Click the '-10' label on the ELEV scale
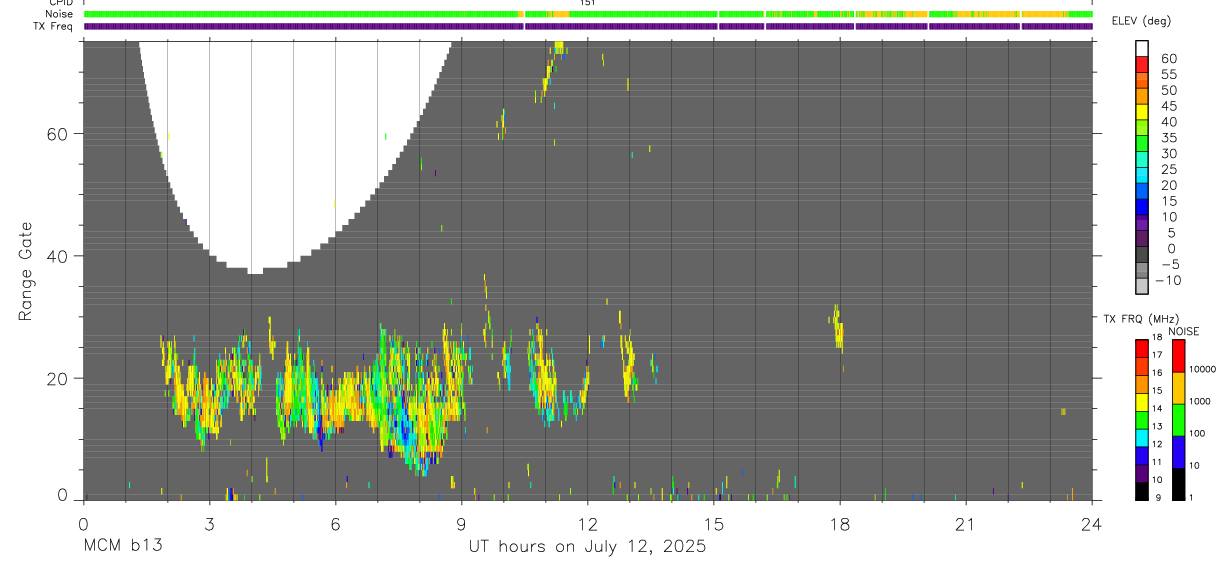 (1167, 280)
